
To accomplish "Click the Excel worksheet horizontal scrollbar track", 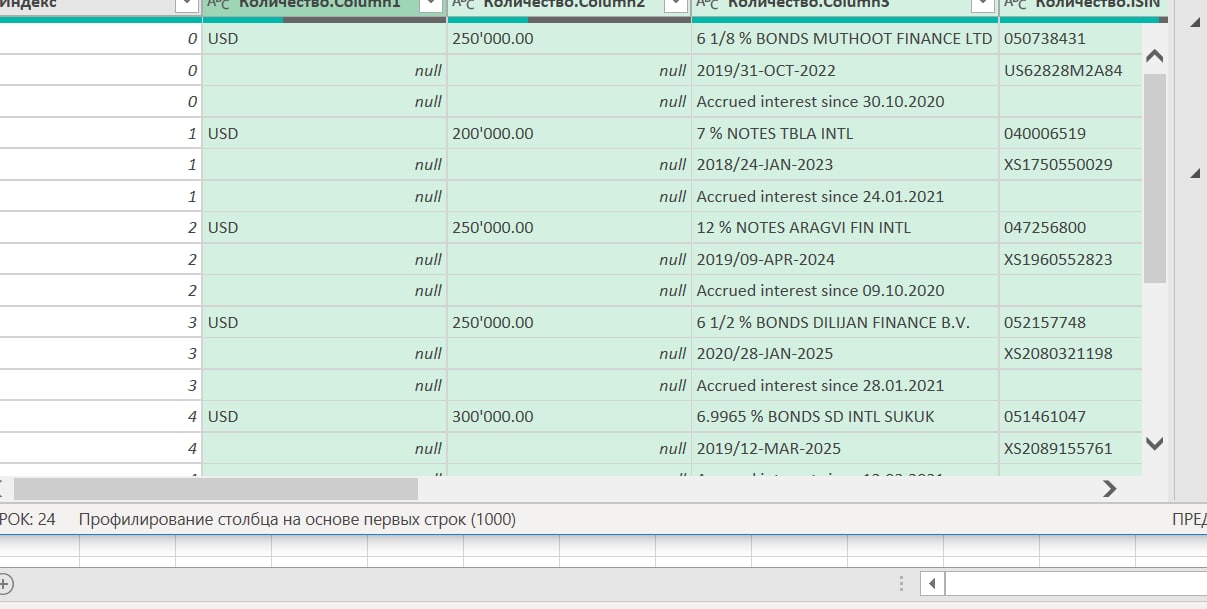I will tap(1075, 583).
